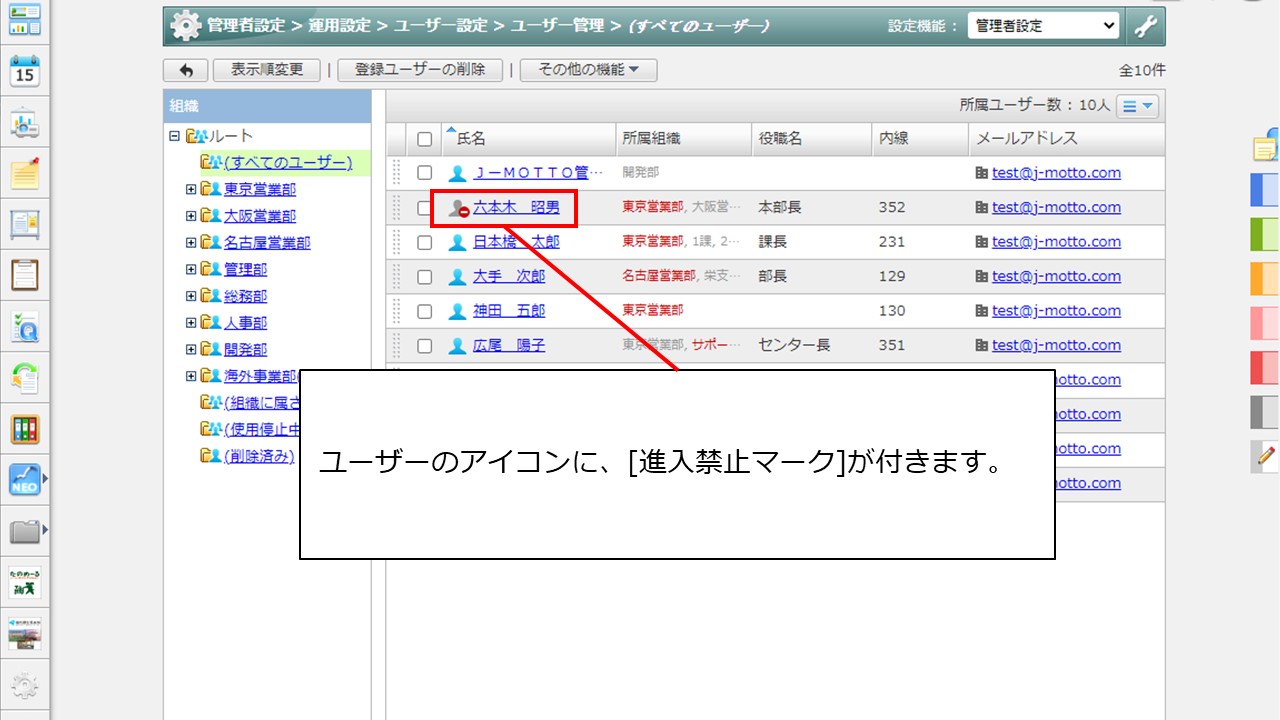Tick the checkbox for 六本木 昭男
This screenshot has height=720, width=1280.
point(425,208)
